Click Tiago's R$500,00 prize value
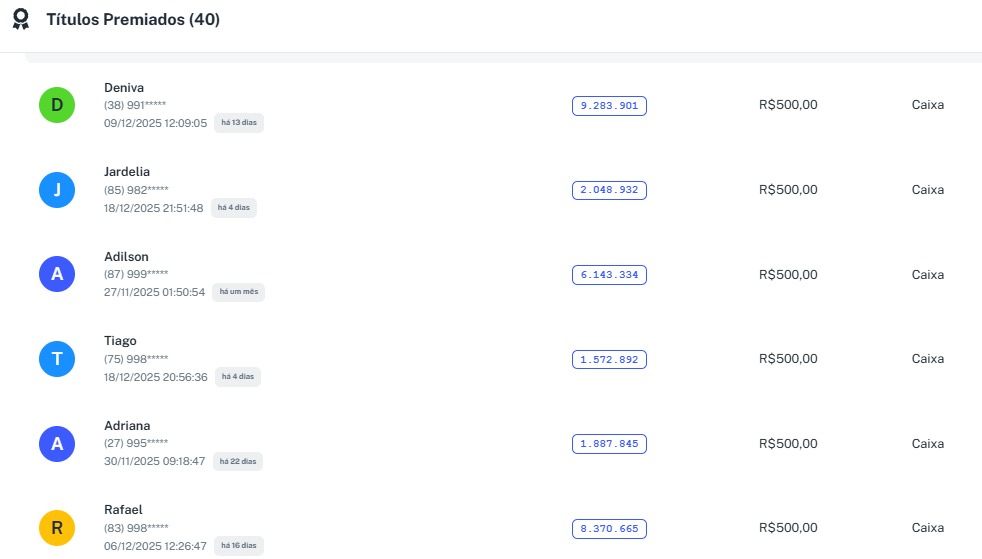Viewport: 982px width, 559px height. tap(788, 359)
